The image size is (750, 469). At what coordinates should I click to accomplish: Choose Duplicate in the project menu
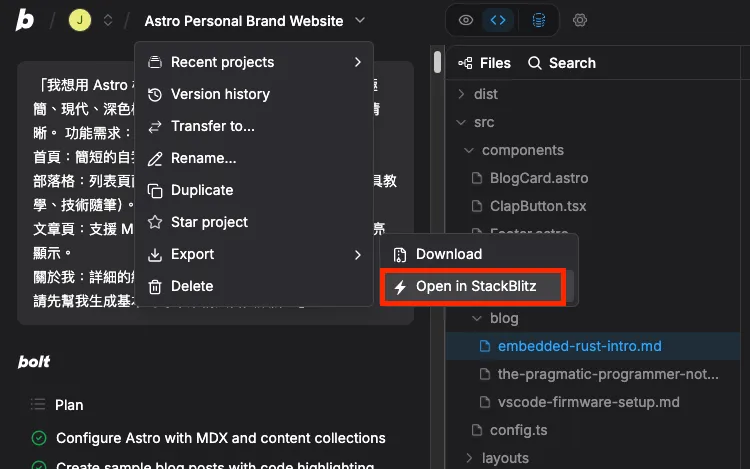coord(254,190)
